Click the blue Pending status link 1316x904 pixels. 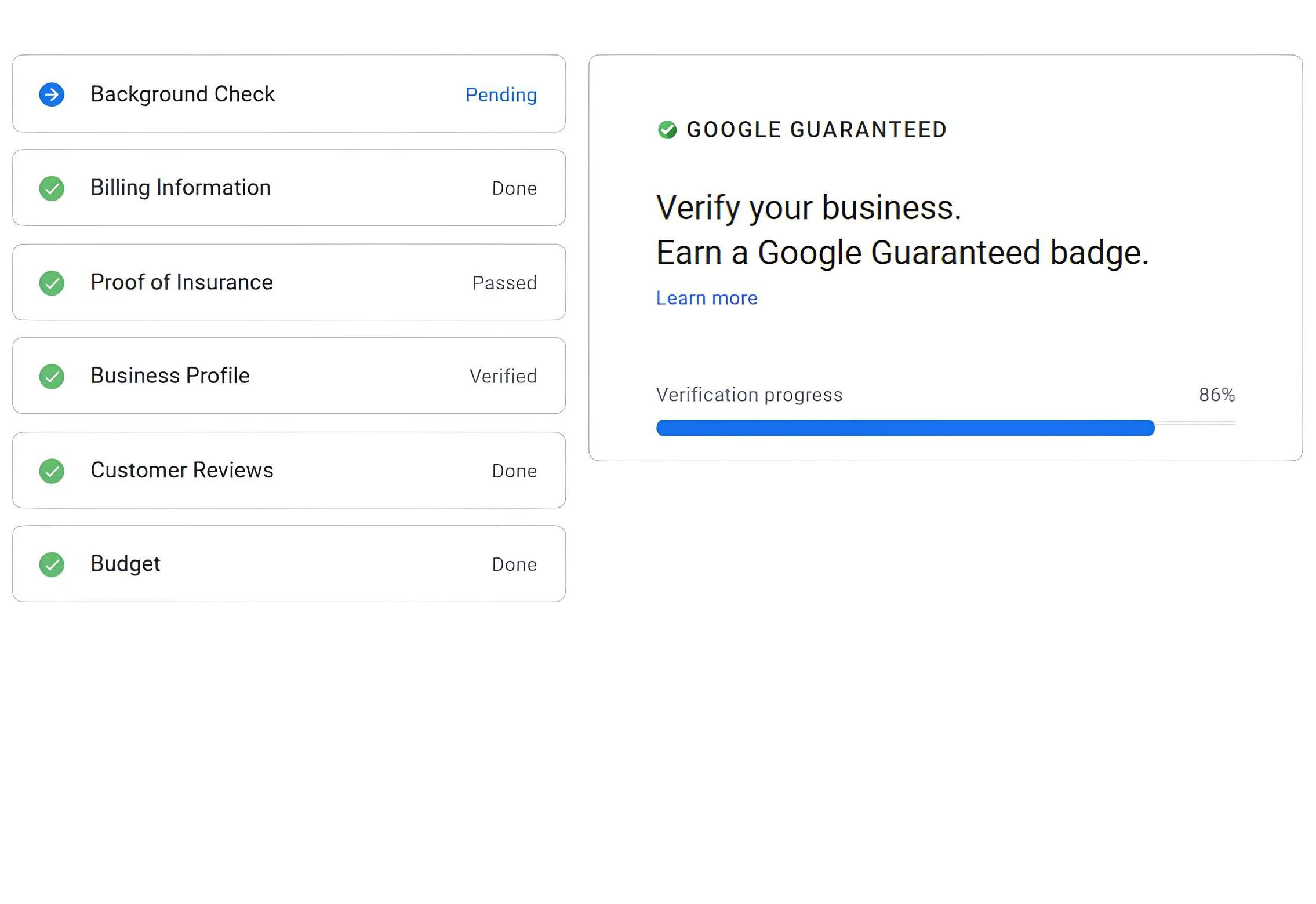coord(501,95)
